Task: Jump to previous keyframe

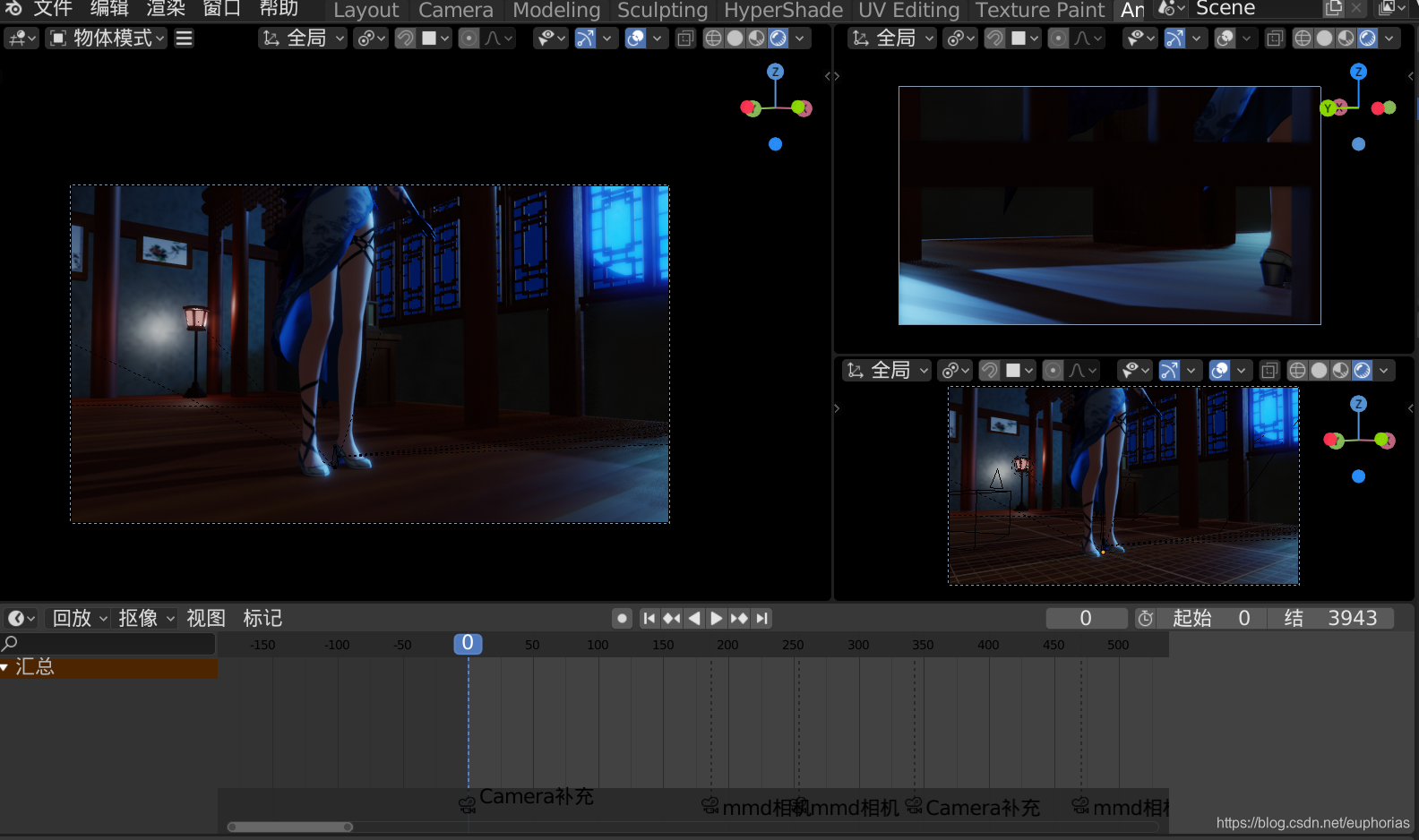Action: [672, 619]
